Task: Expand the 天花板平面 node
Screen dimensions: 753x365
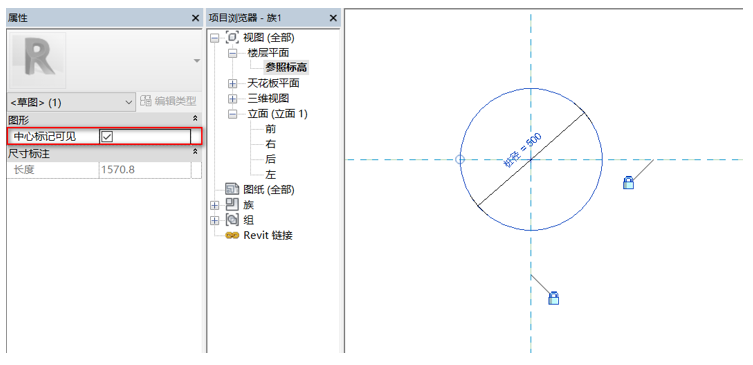Action: tap(233, 84)
